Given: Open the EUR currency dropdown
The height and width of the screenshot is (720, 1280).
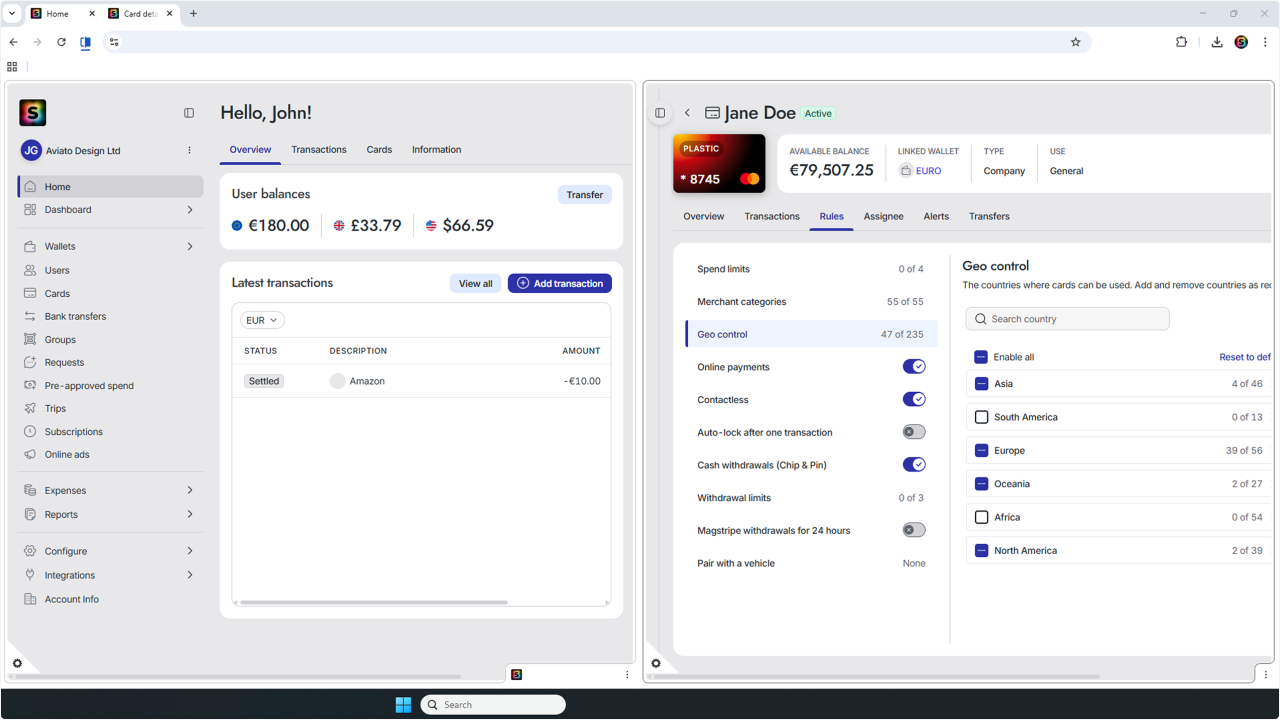Looking at the screenshot, I should [262, 320].
